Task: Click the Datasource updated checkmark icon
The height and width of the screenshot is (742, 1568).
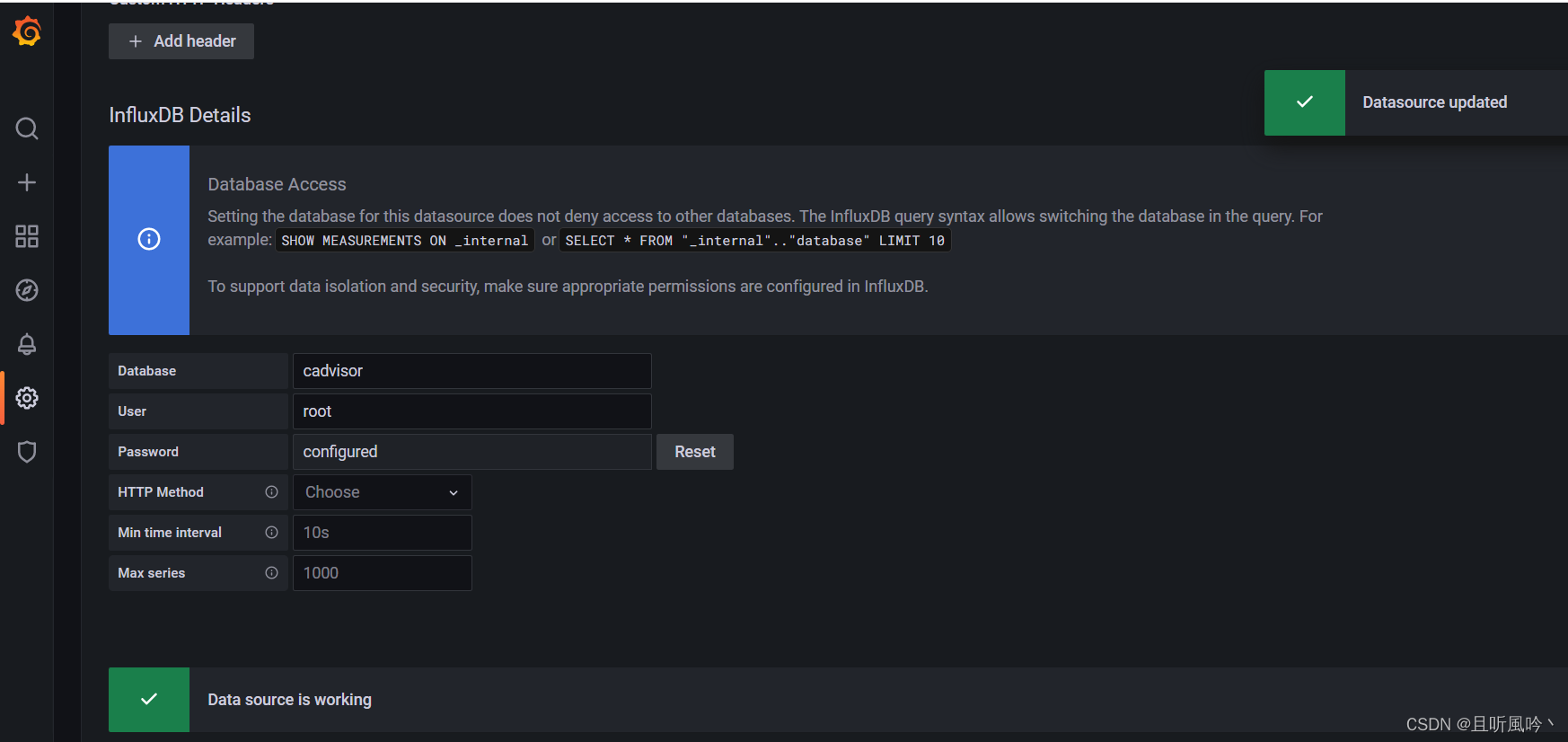Action: (1305, 102)
